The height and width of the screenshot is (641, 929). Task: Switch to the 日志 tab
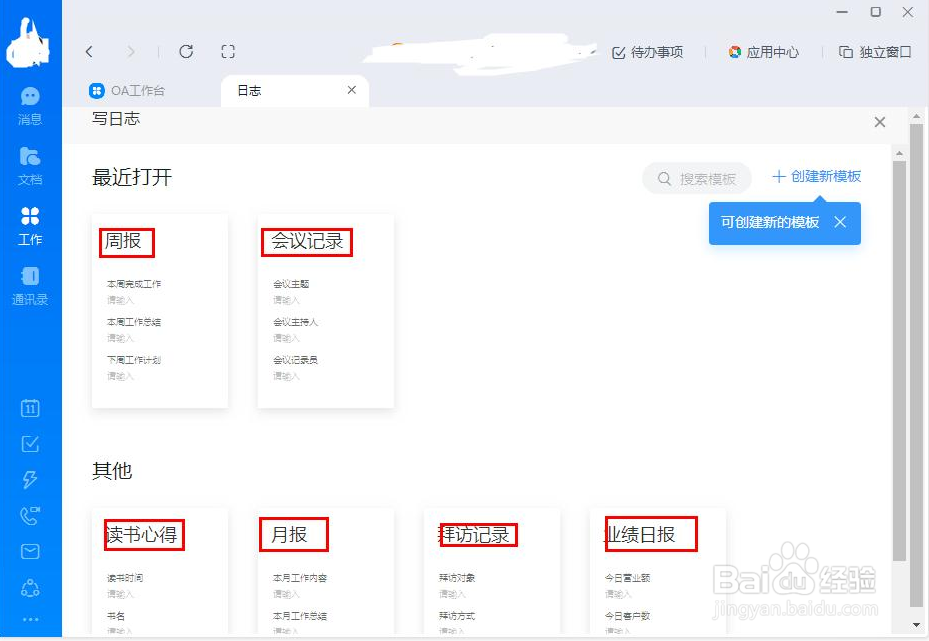(x=248, y=89)
